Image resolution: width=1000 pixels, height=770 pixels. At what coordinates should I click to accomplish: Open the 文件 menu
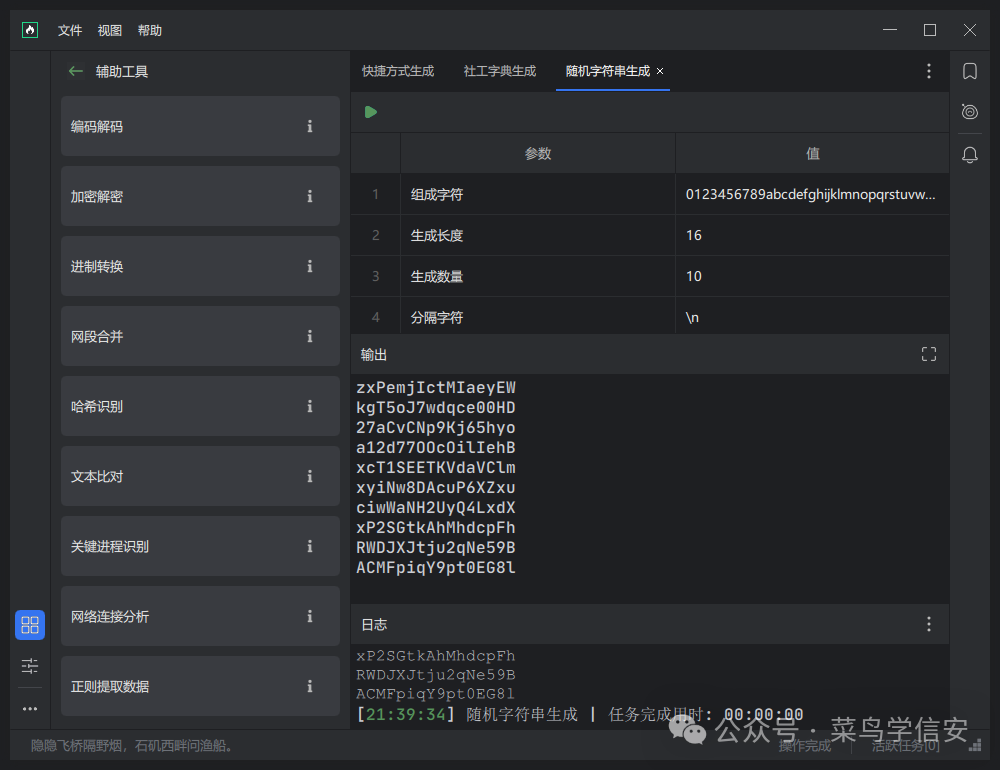(69, 30)
